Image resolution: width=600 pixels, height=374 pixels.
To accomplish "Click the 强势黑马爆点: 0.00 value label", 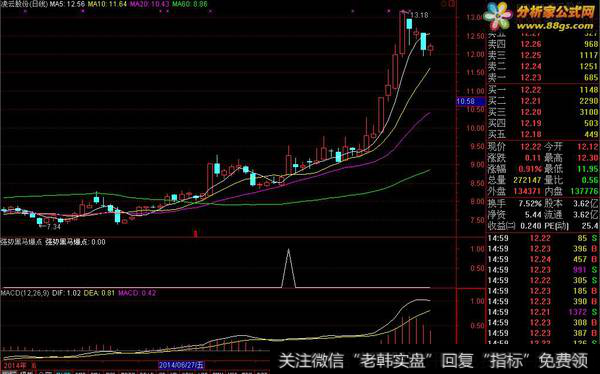I will click(75, 242).
